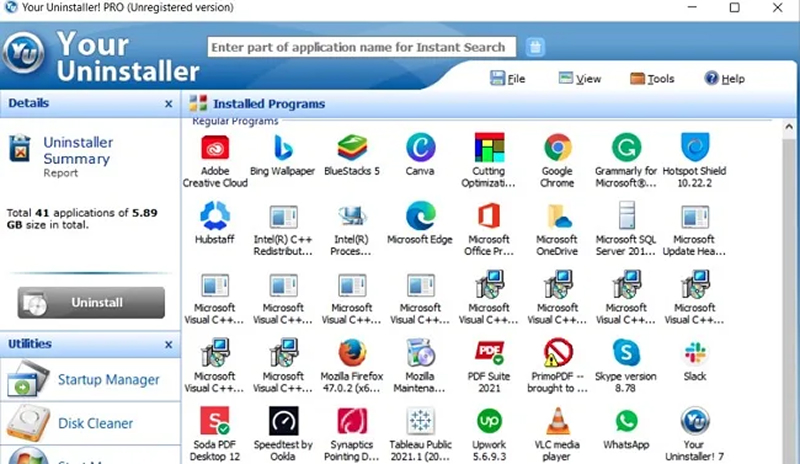Select Synaptics Pointing Device icon
The height and width of the screenshot is (464, 800).
[352, 421]
